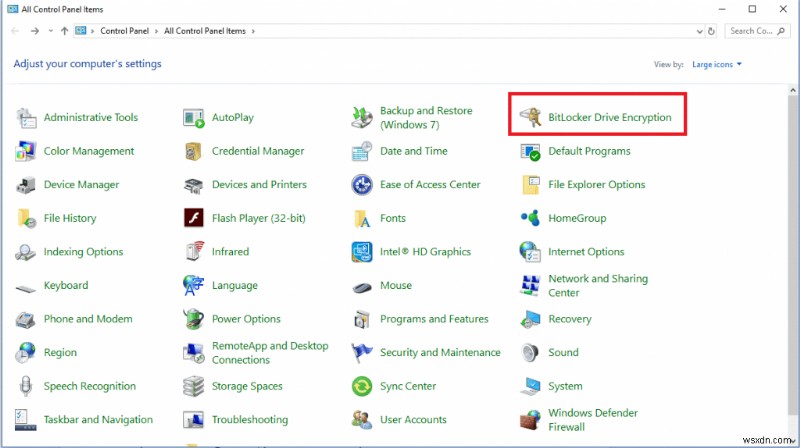The height and width of the screenshot is (448, 800).
Task: Open the View by Large icons dropdown
Action: click(x=716, y=64)
